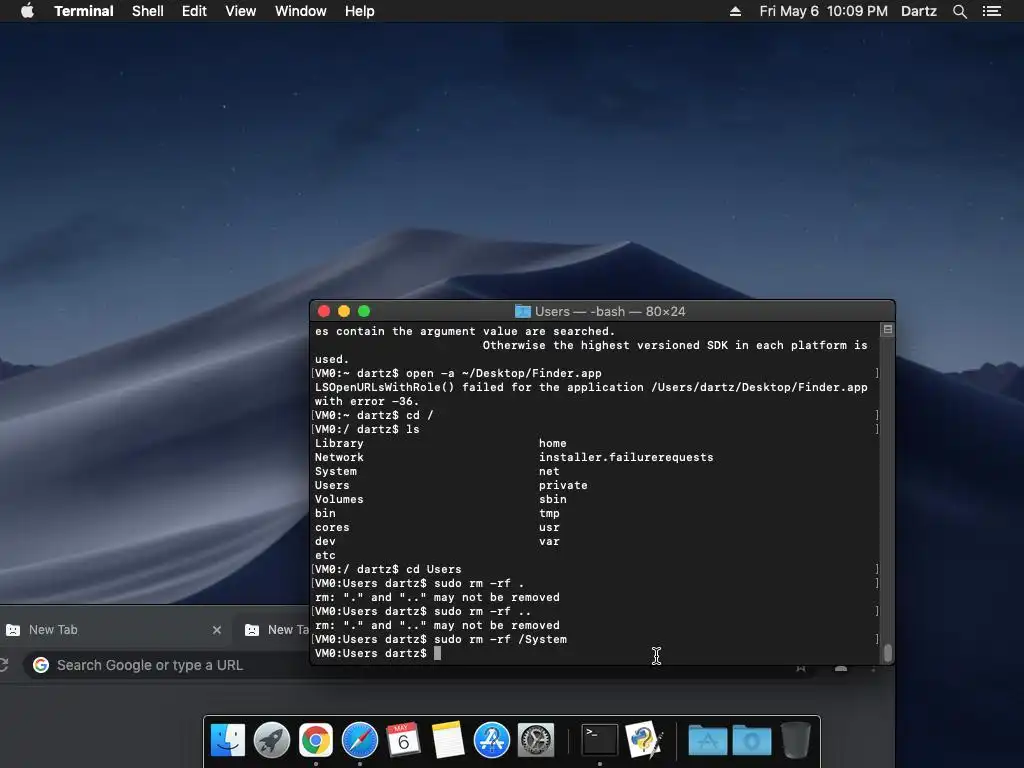This screenshot has width=1024, height=768.
Task: Click 'Network' in the ls output
Action: click(339, 457)
